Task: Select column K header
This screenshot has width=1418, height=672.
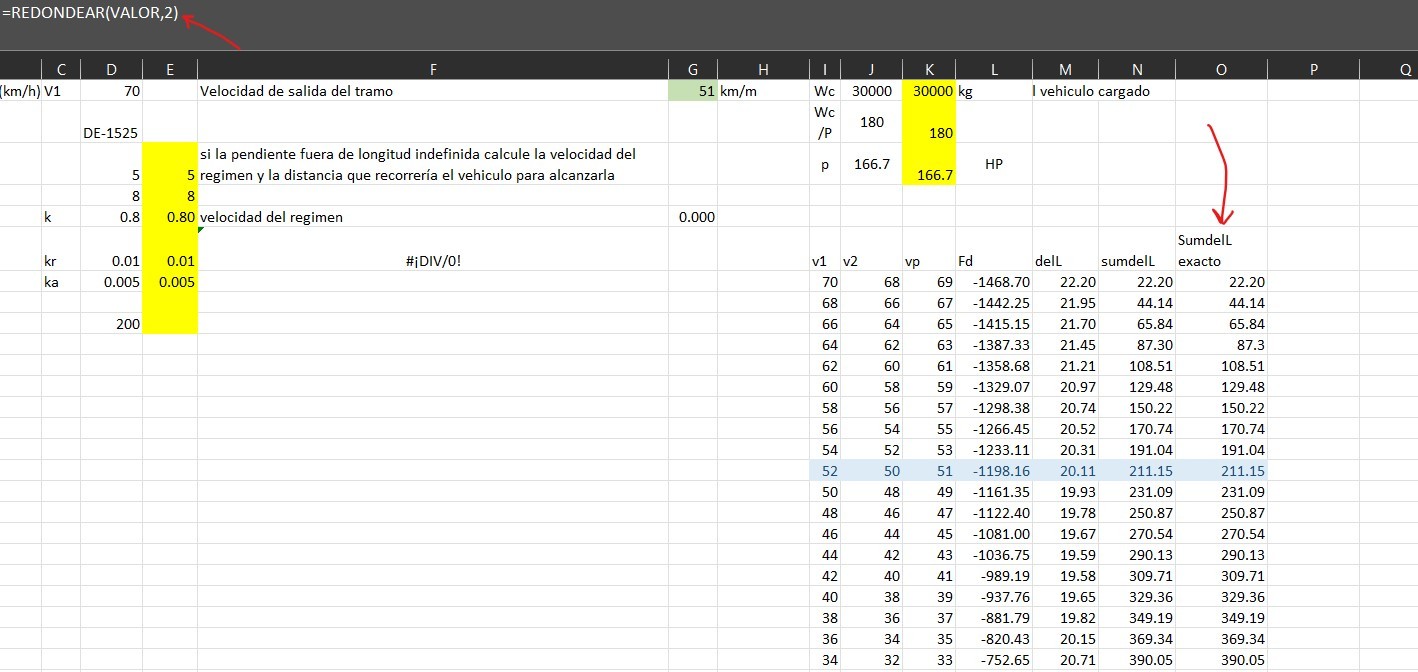Action: click(x=929, y=69)
